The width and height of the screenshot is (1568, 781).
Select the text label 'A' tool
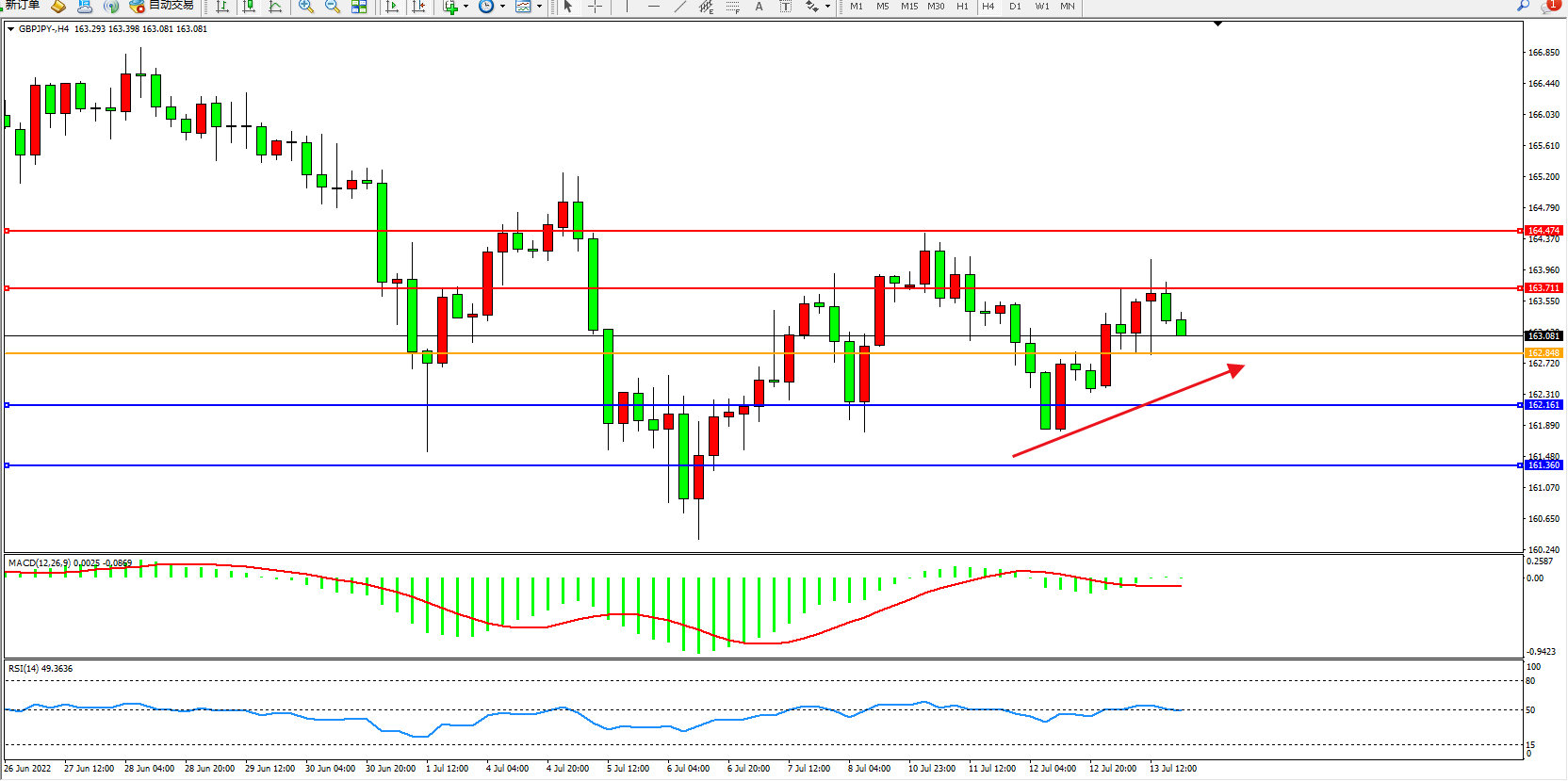pos(759,7)
